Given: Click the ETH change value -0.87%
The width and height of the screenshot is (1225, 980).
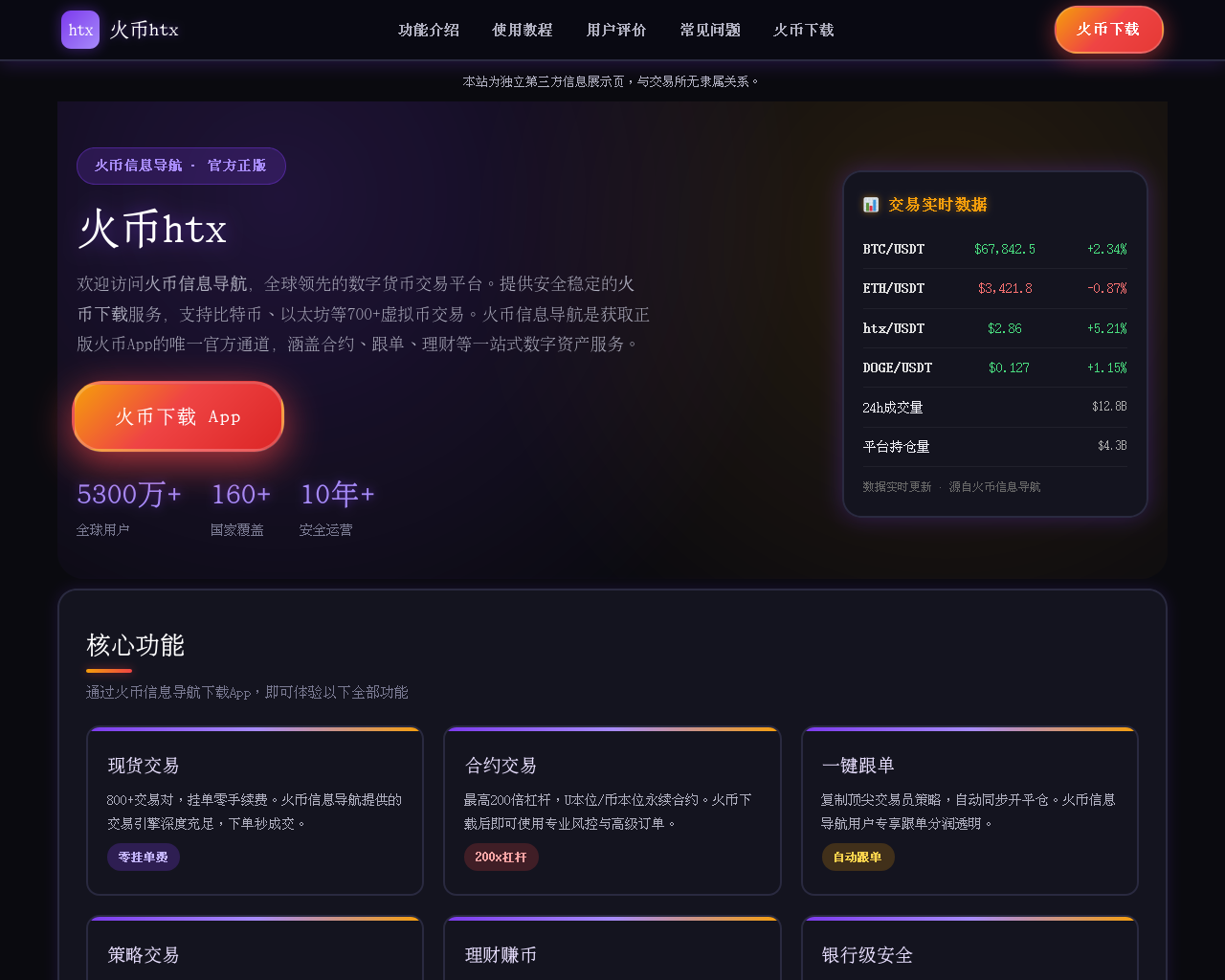Looking at the screenshot, I should point(1107,288).
